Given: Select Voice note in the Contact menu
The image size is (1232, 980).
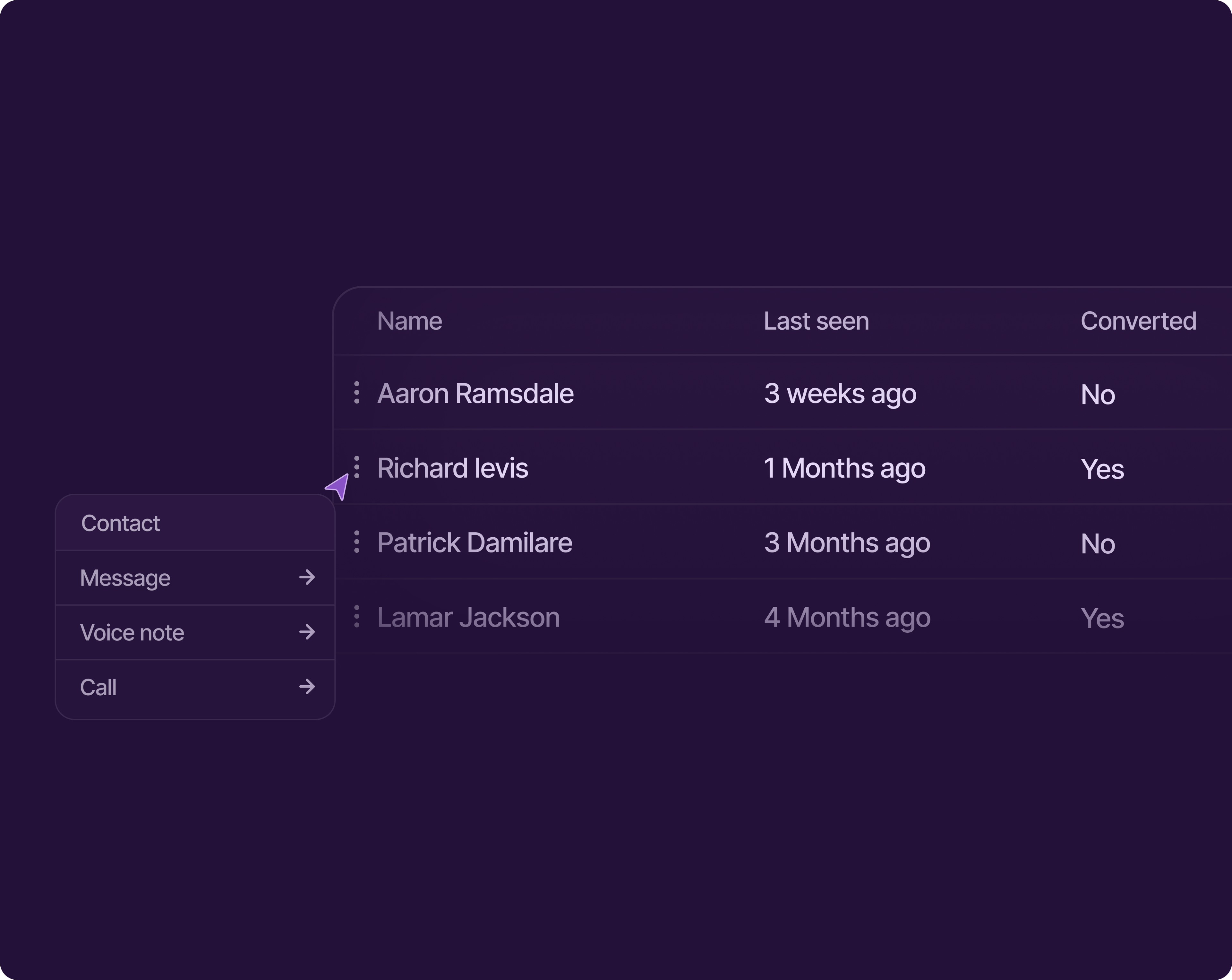Looking at the screenshot, I should click(x=132, y=633).
